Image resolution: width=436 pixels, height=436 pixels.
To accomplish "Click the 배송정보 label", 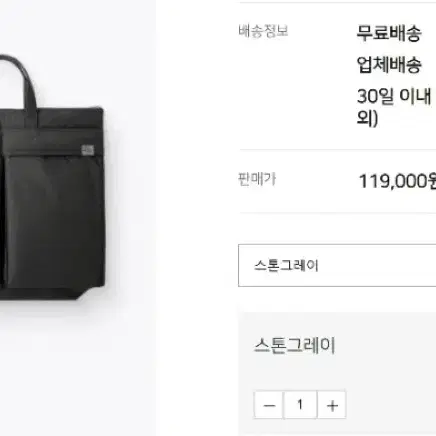I will point(263,31).
